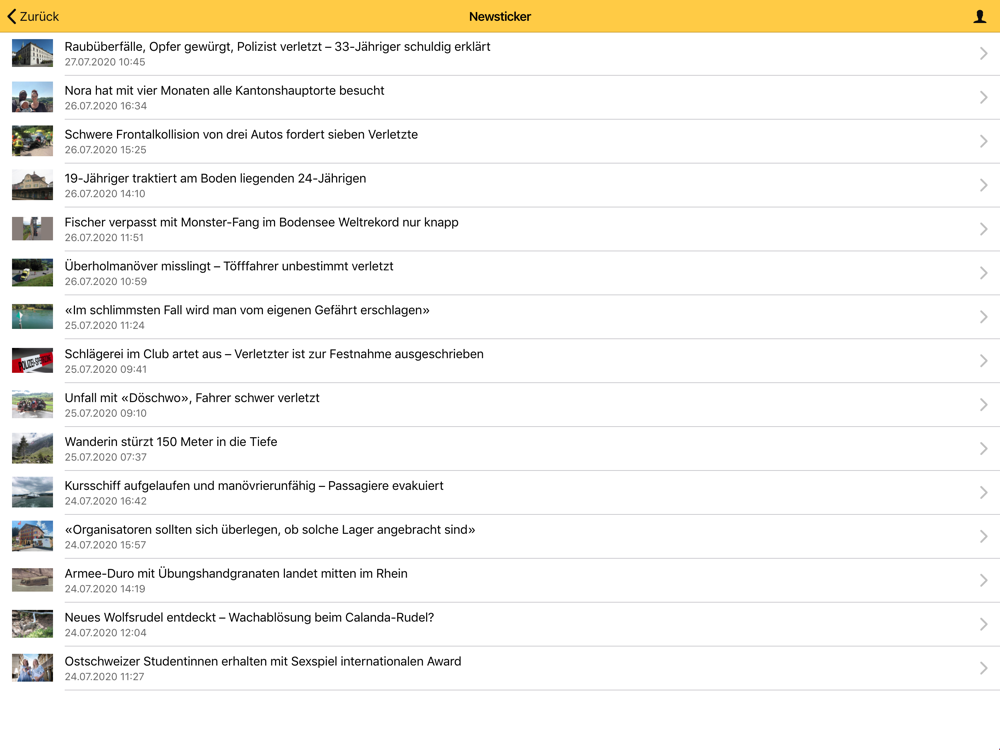Image resolution: width=1000 pixels, height=750 pixels.
Task: Open chevron for Armee-Duro article
Action: click(983, 580)
